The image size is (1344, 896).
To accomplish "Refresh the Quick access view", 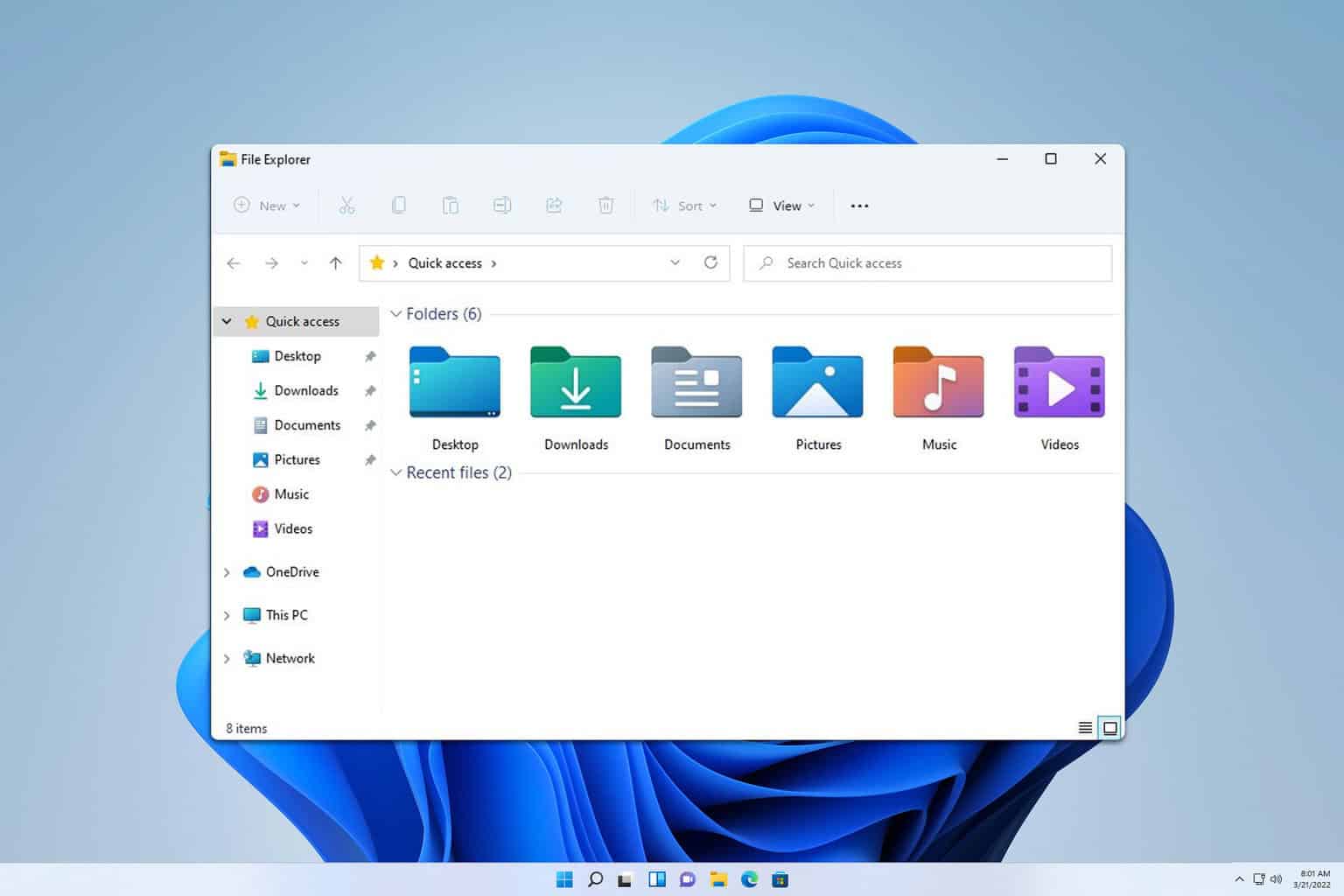I will (710, 262).
